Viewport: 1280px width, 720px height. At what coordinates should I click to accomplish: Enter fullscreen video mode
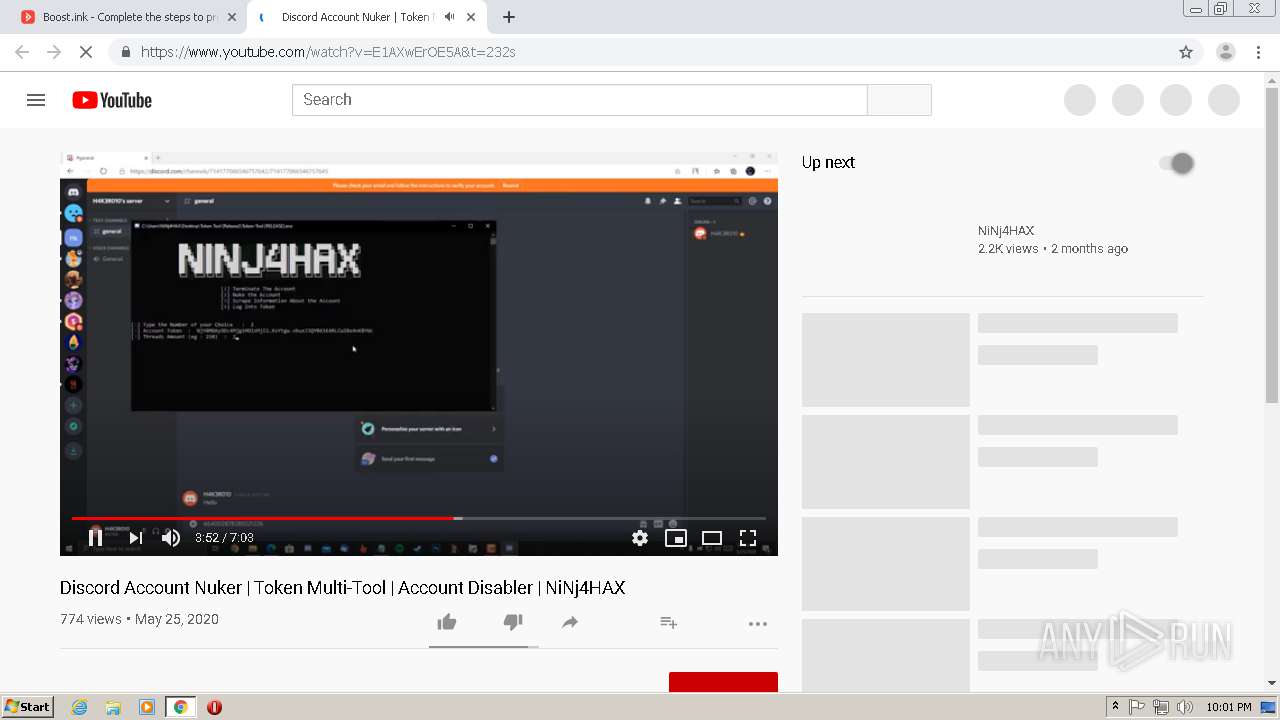coord(748,538)
